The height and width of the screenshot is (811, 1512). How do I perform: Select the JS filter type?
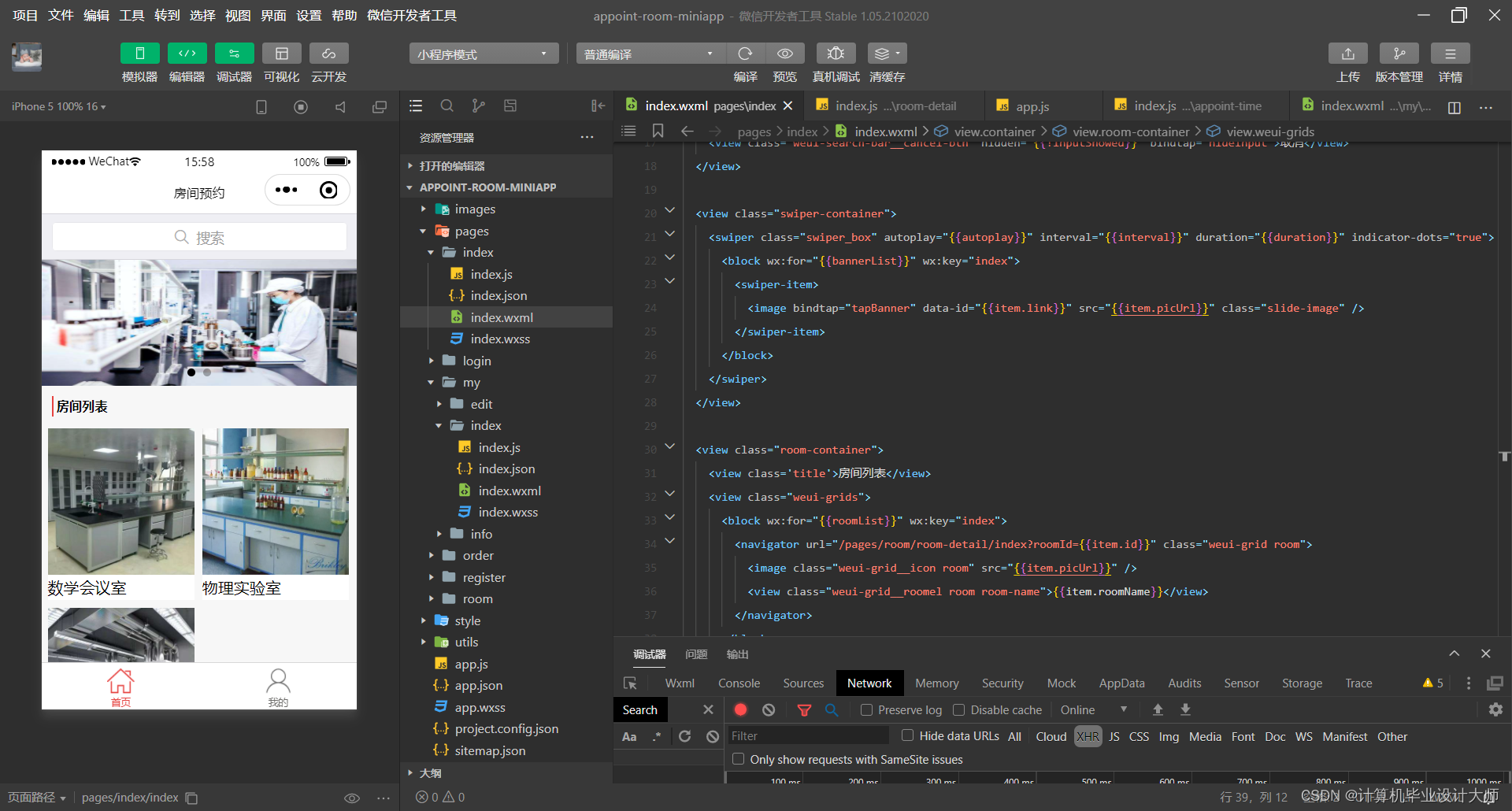point(1114,736)
